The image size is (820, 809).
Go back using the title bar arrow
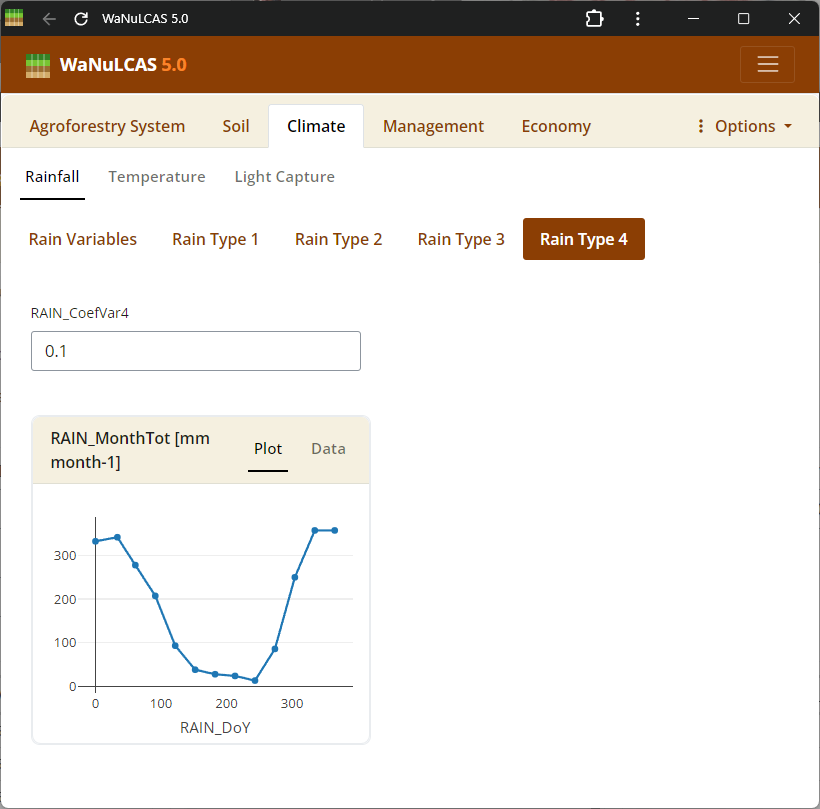pyautogui.click(x=49, y=19)
